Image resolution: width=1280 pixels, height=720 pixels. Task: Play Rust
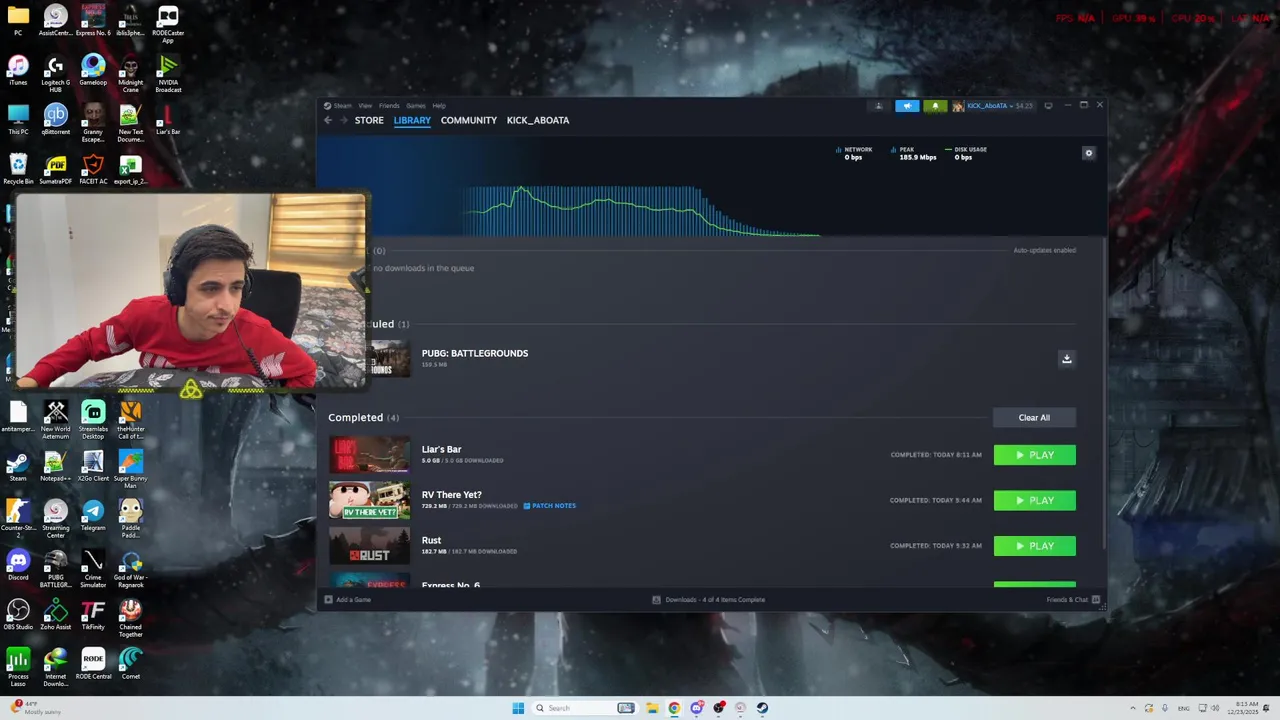(x=1035, y=546)
